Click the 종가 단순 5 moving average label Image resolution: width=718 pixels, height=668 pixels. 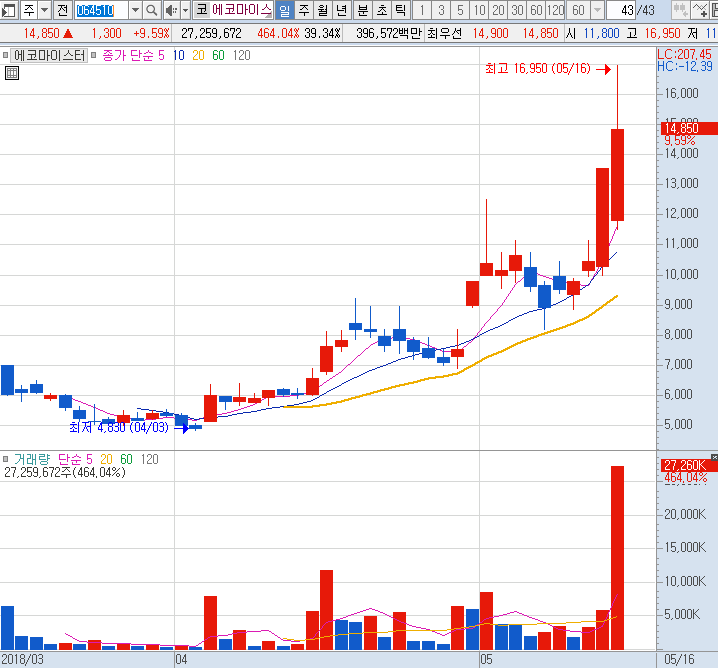point(133,55)
